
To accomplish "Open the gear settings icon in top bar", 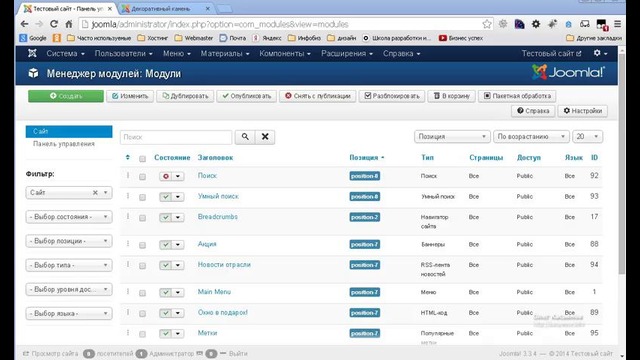I will click(x=600, y=53).
